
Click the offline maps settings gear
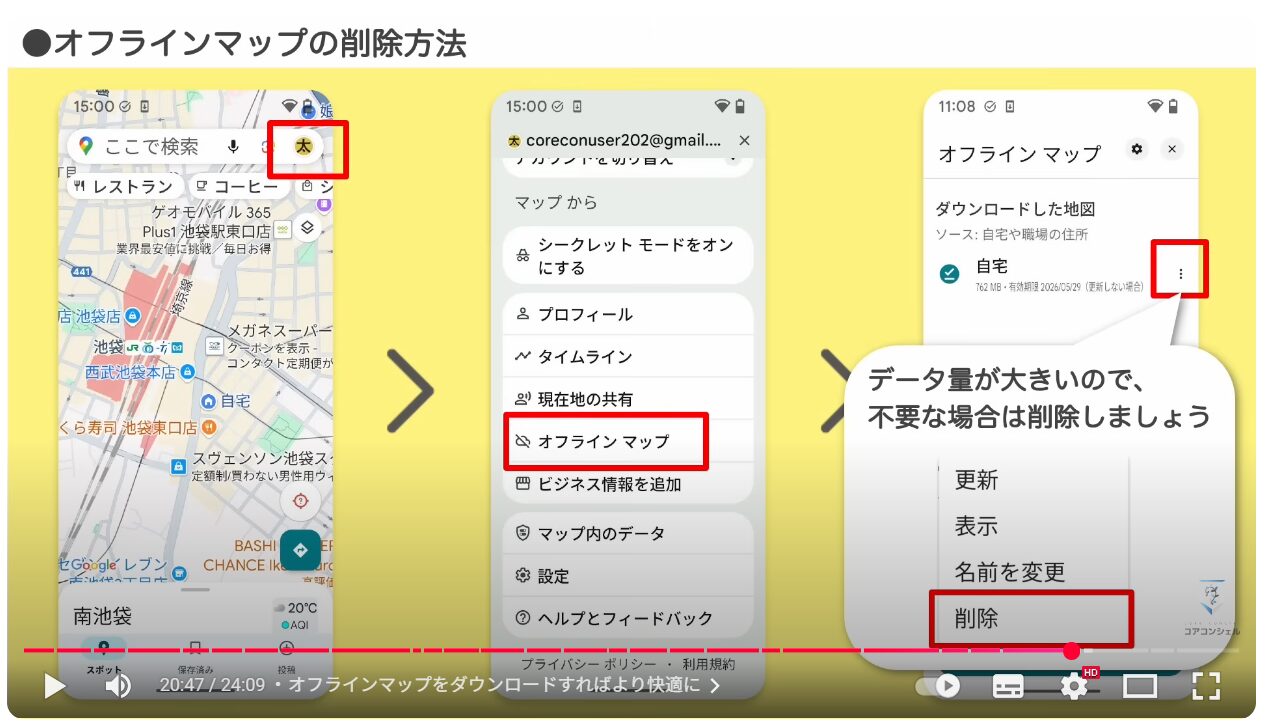point(1136,149)
